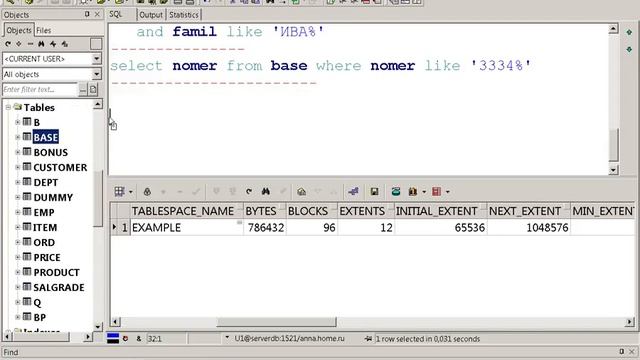640x360 pixels.
Task: Open the CURRENT USER dropdown
Action: coord(96,59)
